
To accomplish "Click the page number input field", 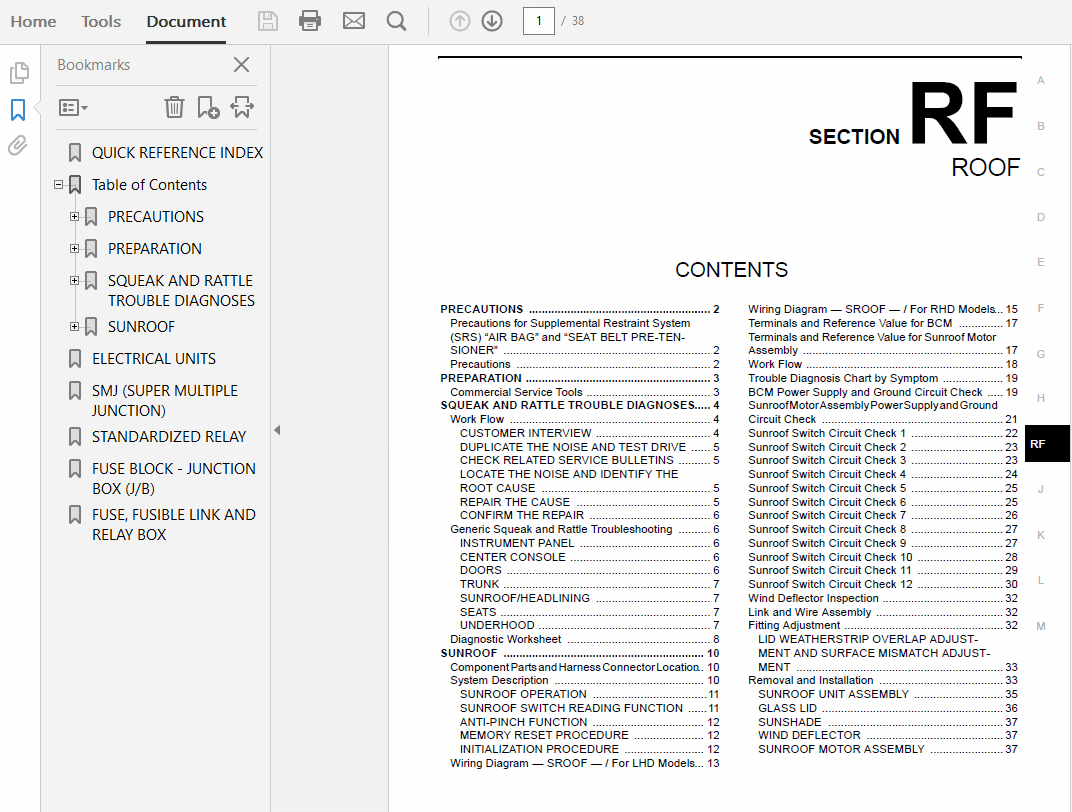I will coord(538,20).
